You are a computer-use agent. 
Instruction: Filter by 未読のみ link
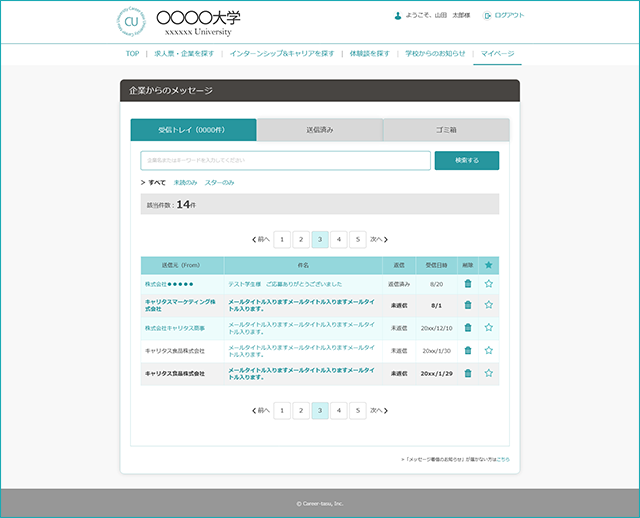(185, 182)
